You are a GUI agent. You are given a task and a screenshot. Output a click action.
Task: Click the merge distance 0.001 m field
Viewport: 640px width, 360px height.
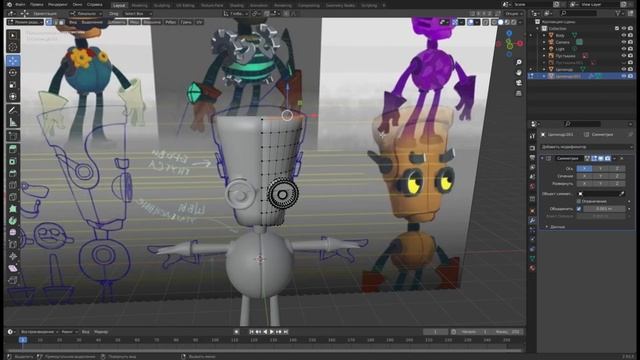(604, 209)
